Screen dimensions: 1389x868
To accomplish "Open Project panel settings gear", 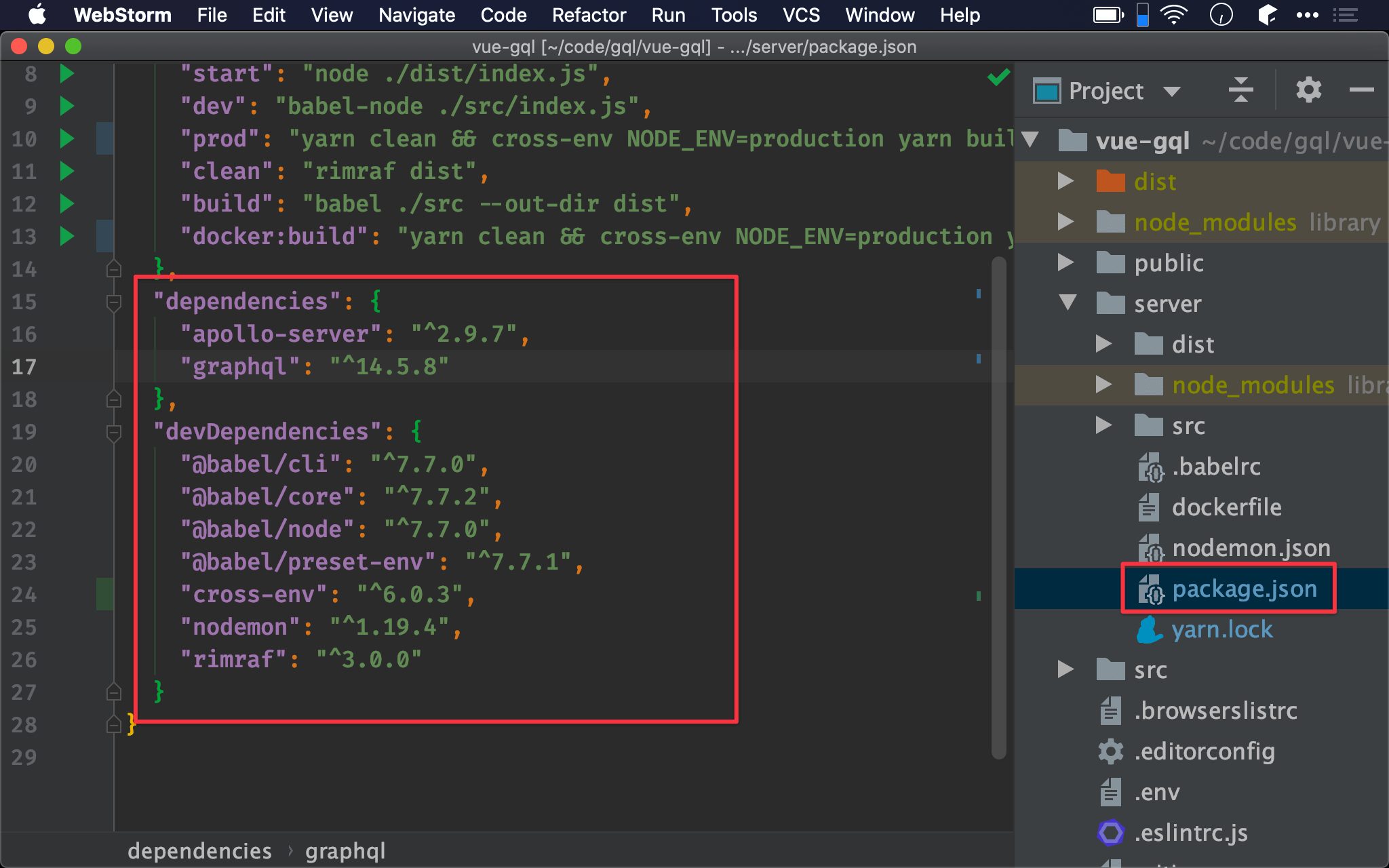I will point(1308,90).
